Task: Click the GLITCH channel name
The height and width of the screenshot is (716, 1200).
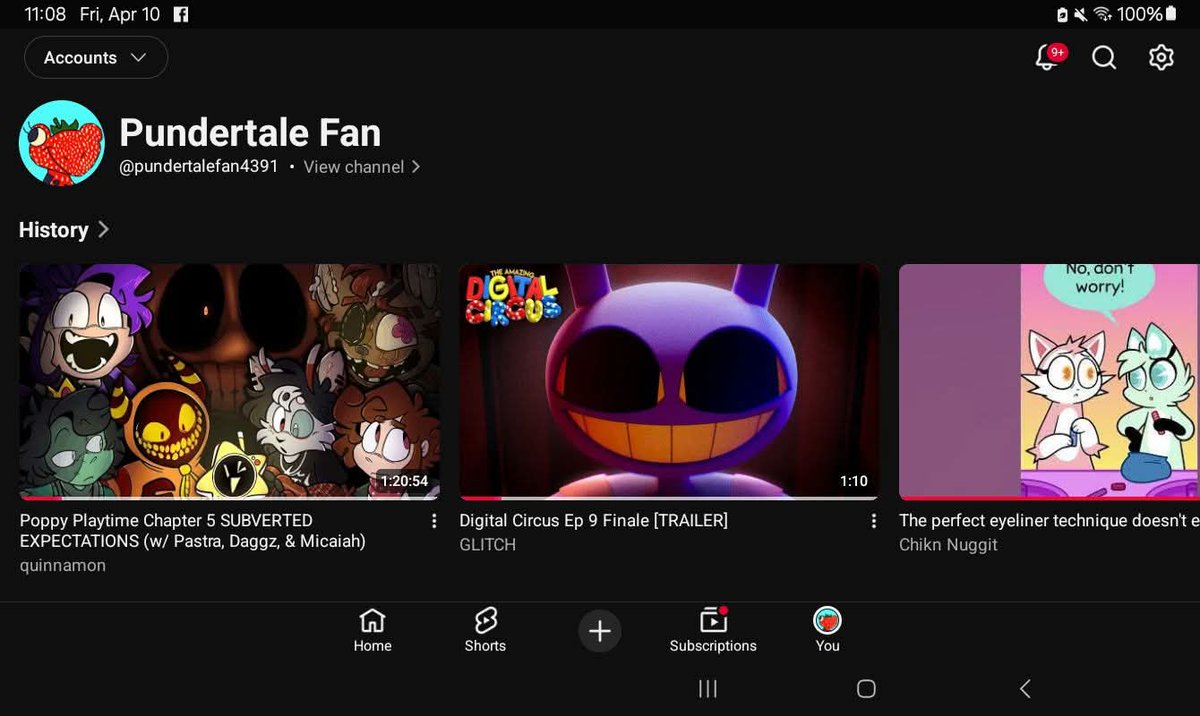Action: pos(487,544)
